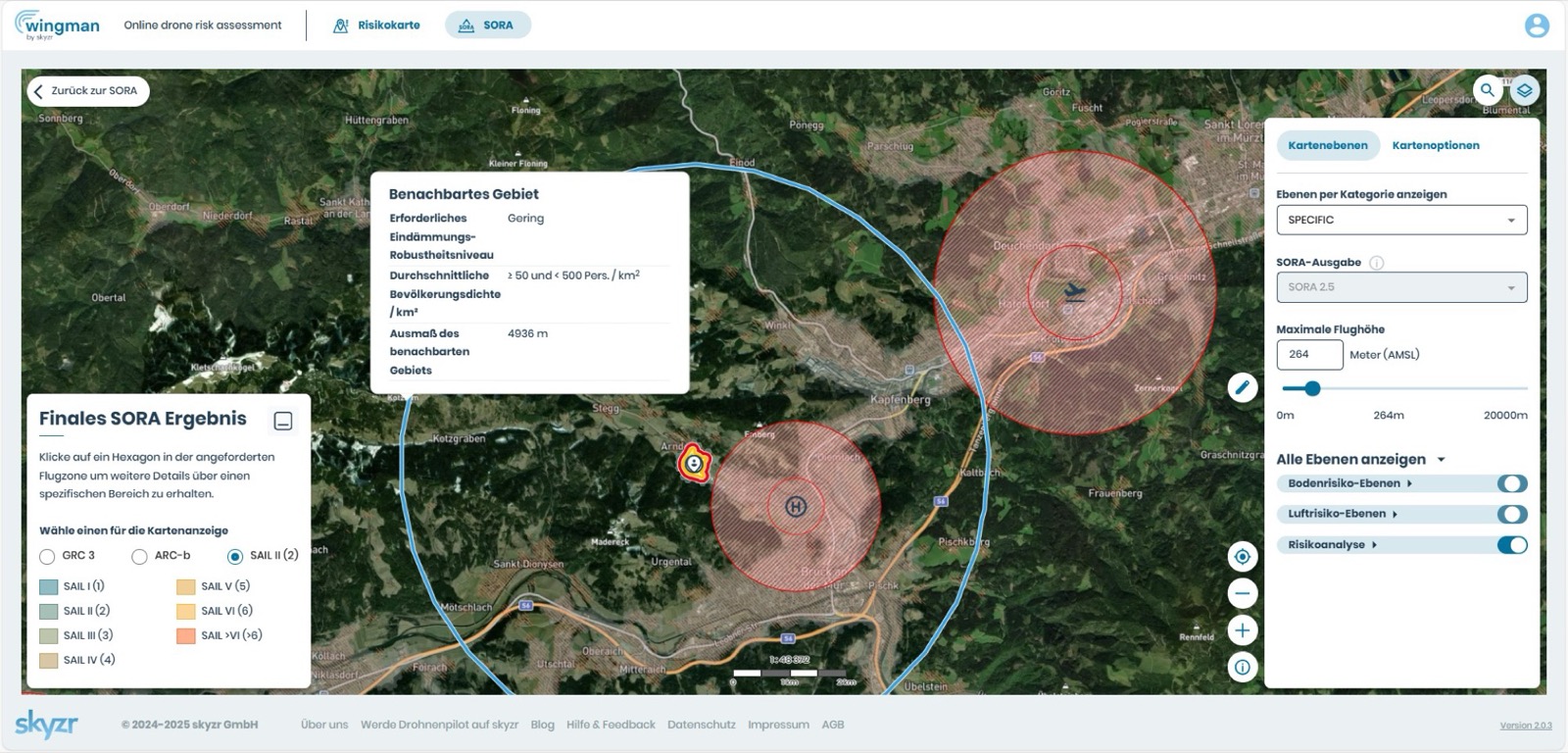Open the map layers icon
Image resolution: width=1568 pixels, height=753 pixels.
(x=1524, y=90)
